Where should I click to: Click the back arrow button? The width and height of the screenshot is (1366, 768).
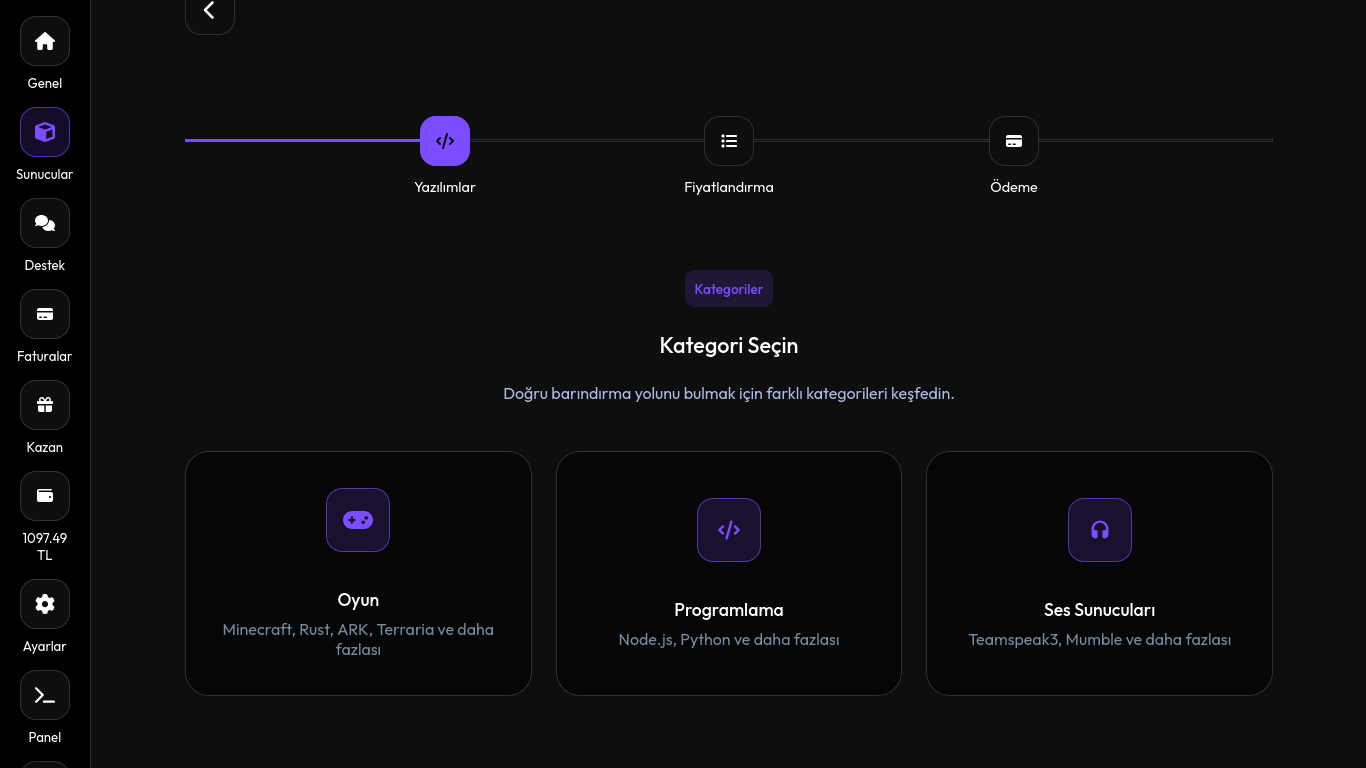pyautogui.click(x=210, y=11)
